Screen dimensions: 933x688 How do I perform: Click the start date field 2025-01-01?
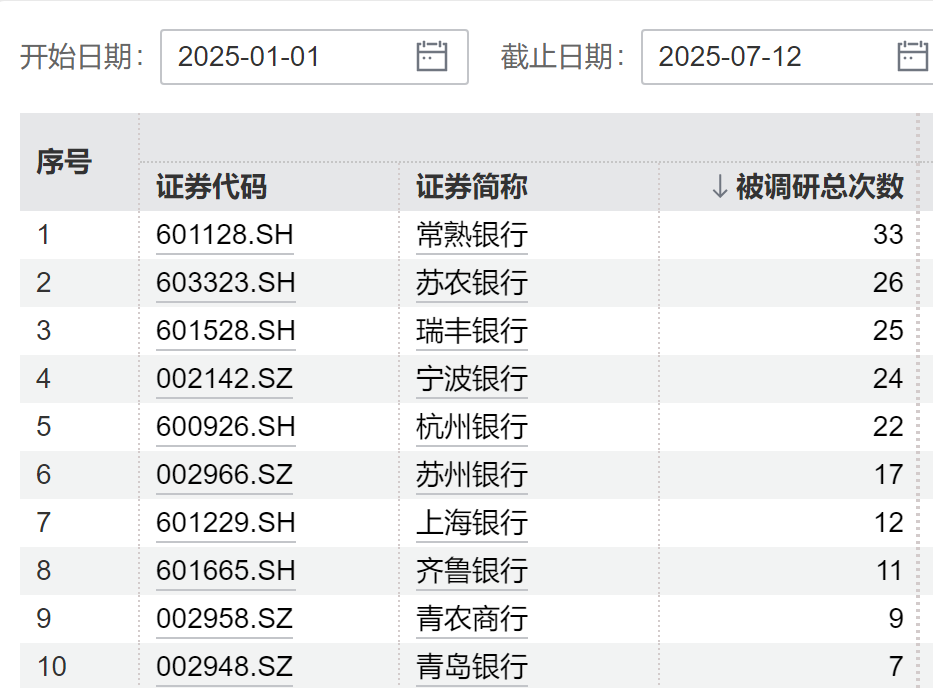(290, 57)
